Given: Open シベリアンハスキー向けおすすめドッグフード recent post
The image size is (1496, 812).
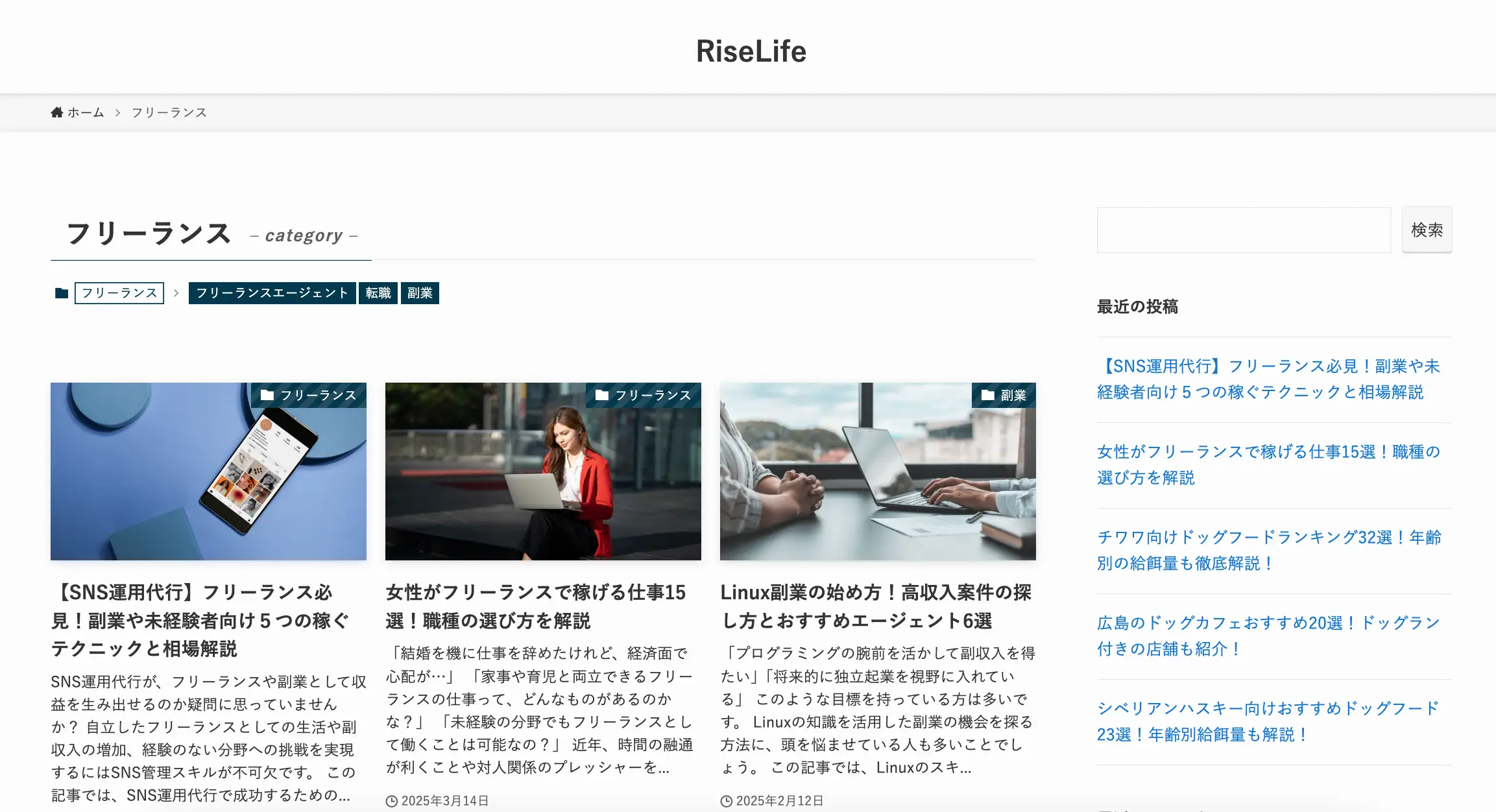Looking at the screenshot, I should coord(1268,721).
